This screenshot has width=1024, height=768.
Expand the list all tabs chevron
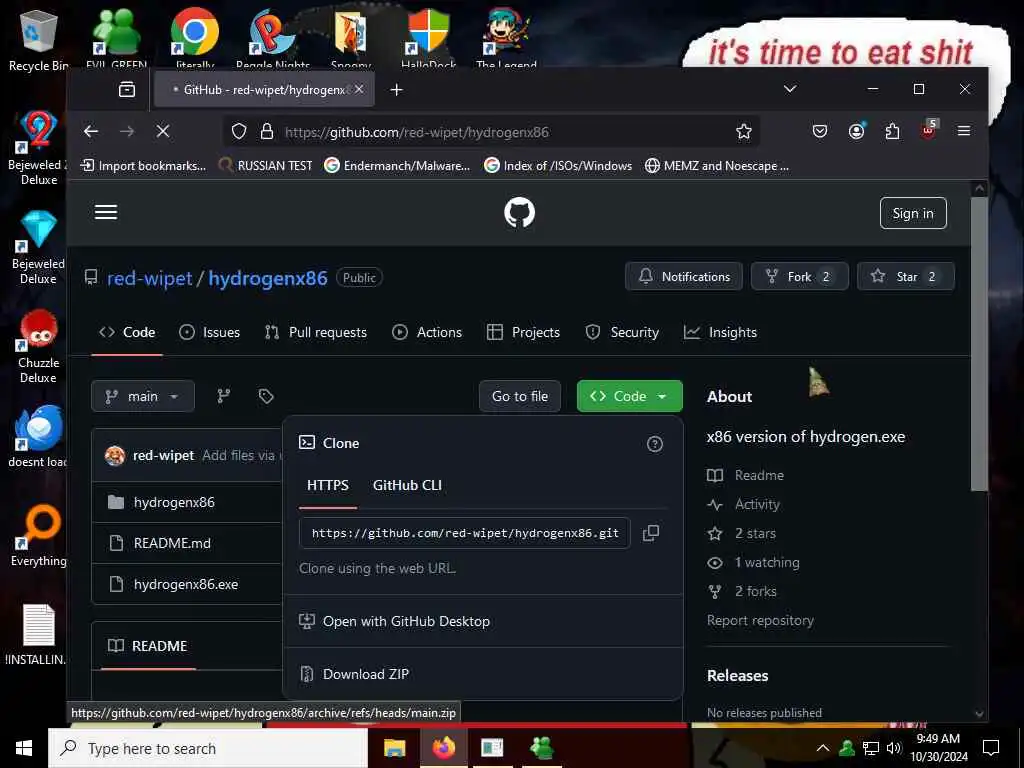790,89
